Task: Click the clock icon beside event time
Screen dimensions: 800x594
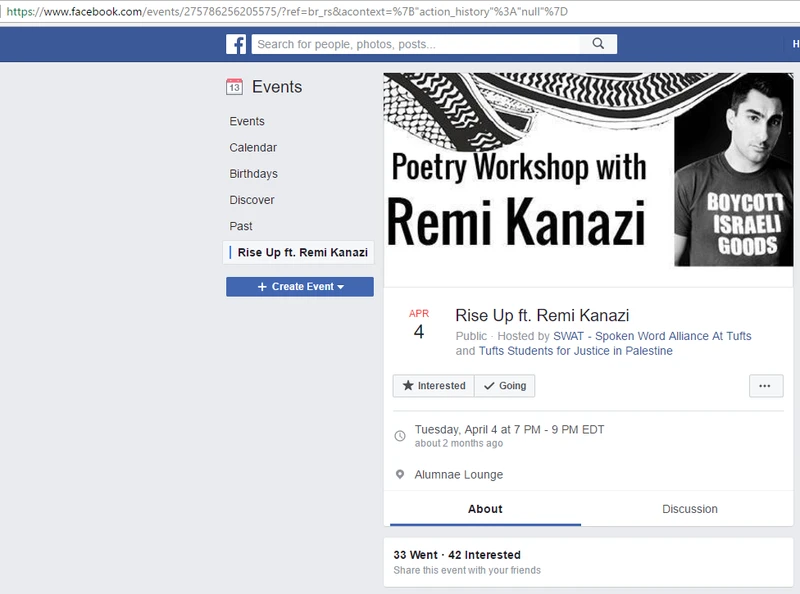Action: [400, 436]
